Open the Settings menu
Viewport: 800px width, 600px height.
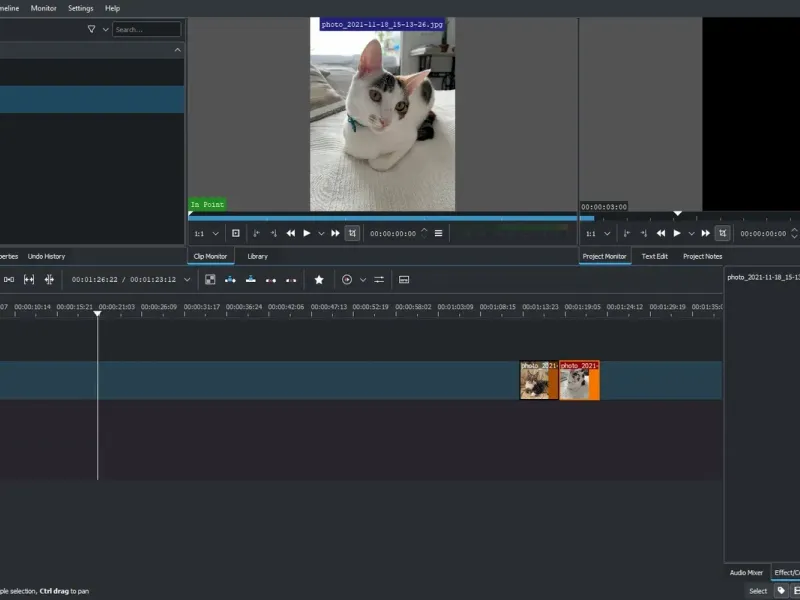click(x=80, y=8)
